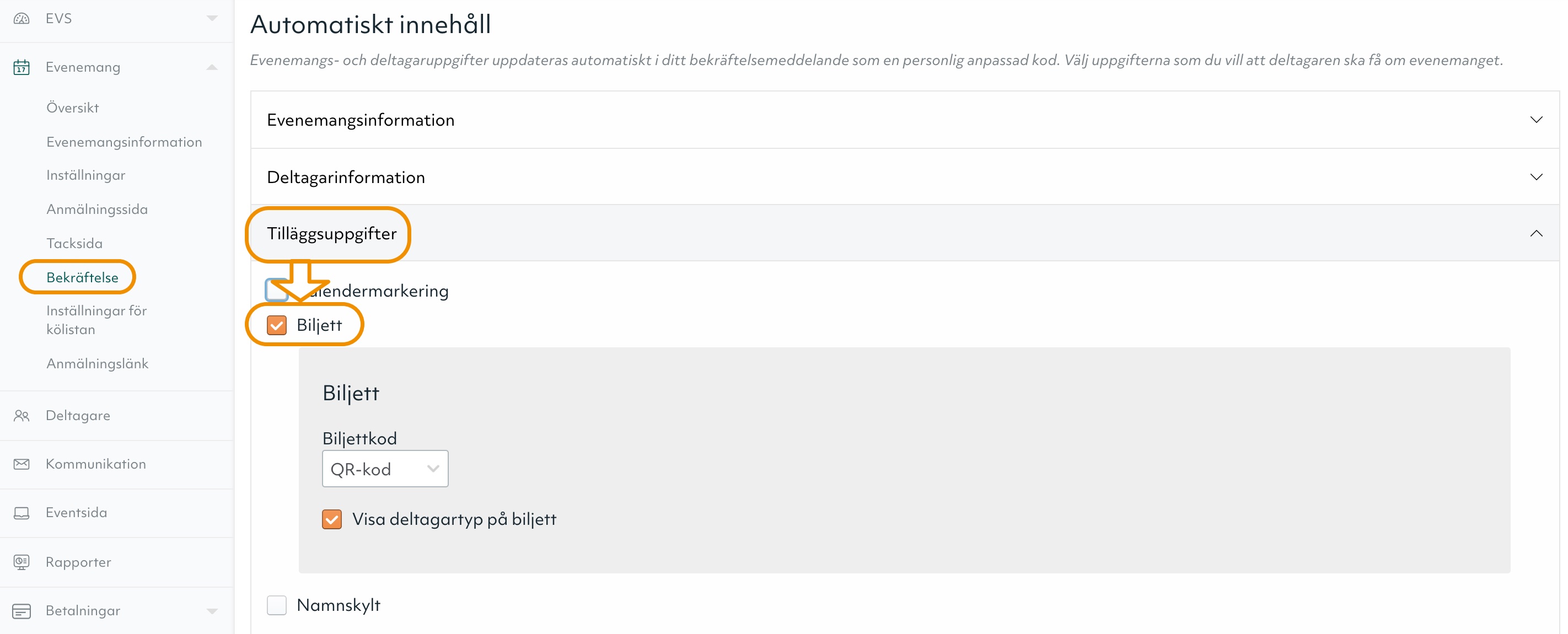This screenshot has width=1568, height=634.
Task: Click the Kommunikation envelope icon
Action: point(22,464)
